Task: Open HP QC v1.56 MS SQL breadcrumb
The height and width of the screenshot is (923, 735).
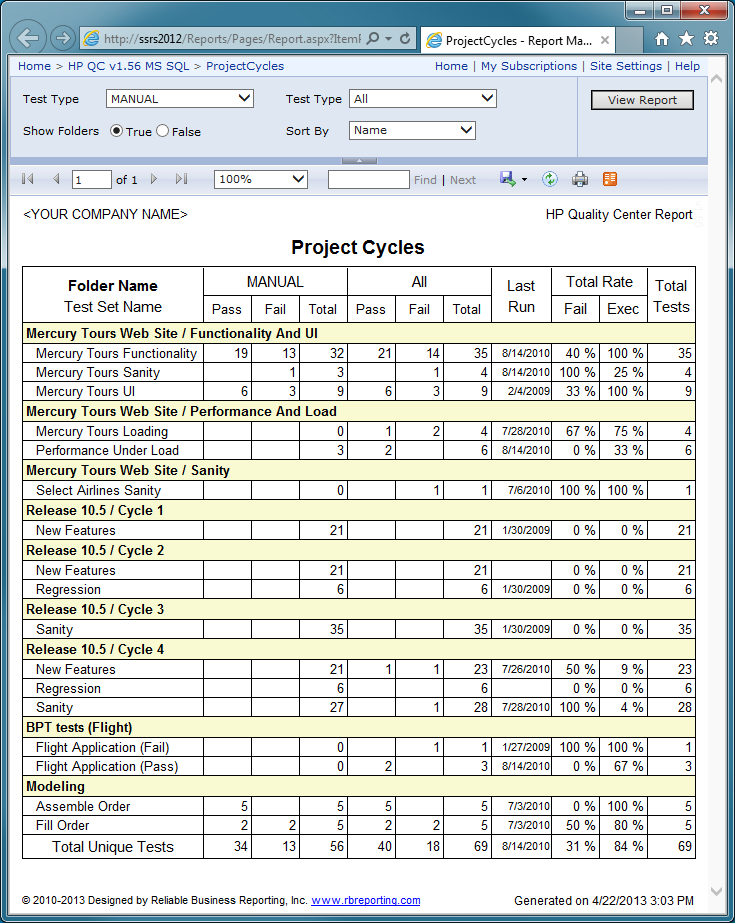Action: tap(128, 66)
